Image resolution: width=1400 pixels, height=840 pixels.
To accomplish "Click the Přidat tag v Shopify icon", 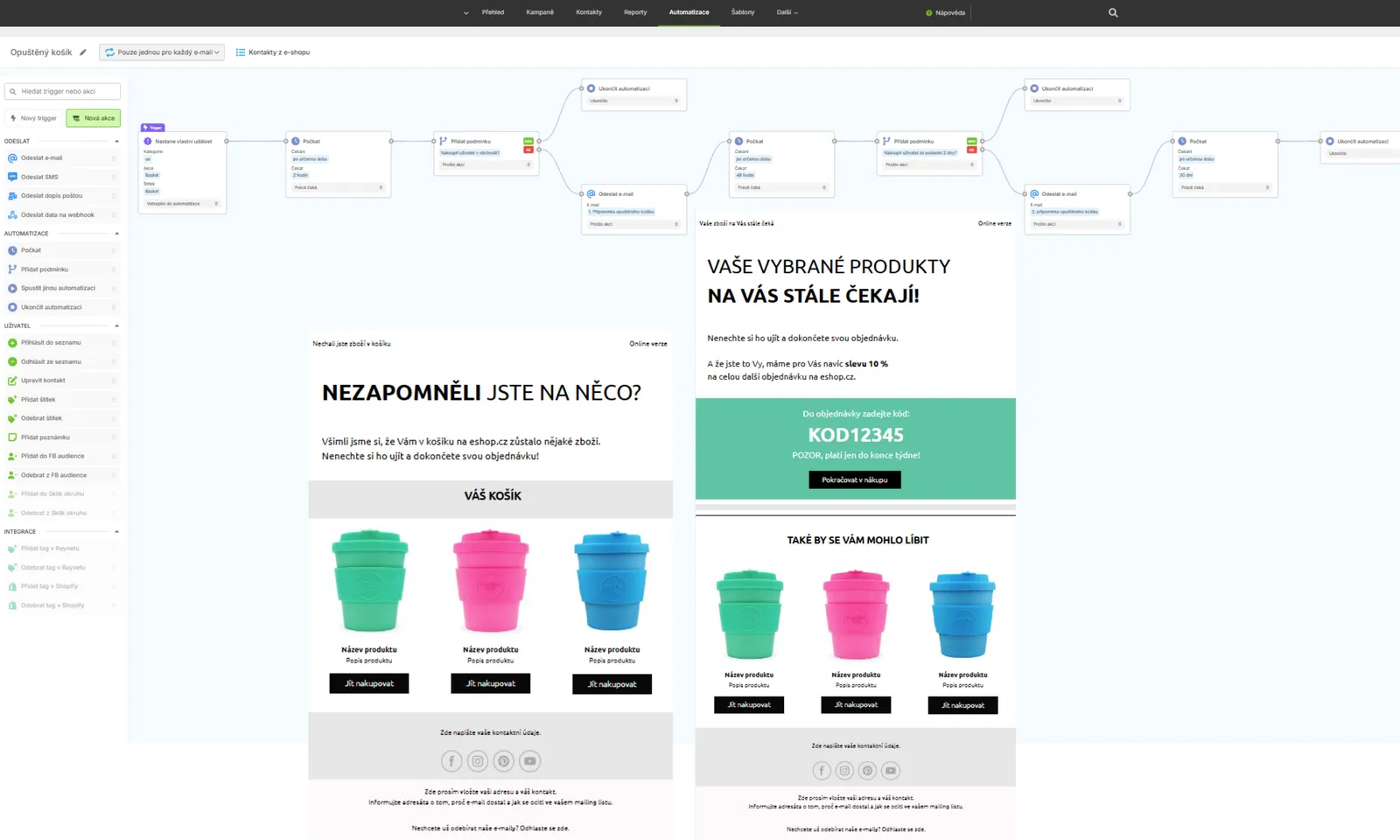I will pyautogui.click(x=12, y=586).
